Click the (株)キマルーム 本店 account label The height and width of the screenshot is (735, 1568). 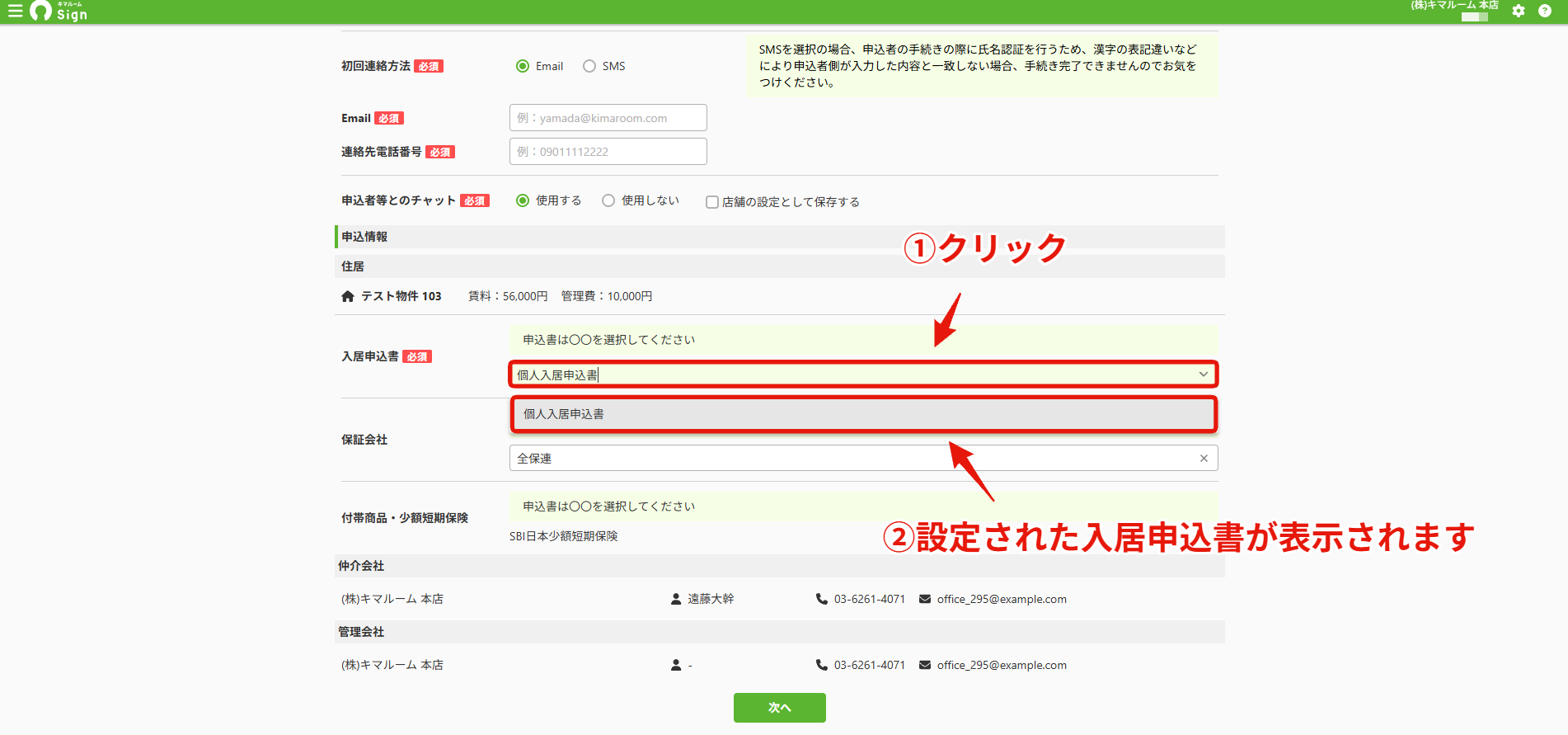point(1454,5)
